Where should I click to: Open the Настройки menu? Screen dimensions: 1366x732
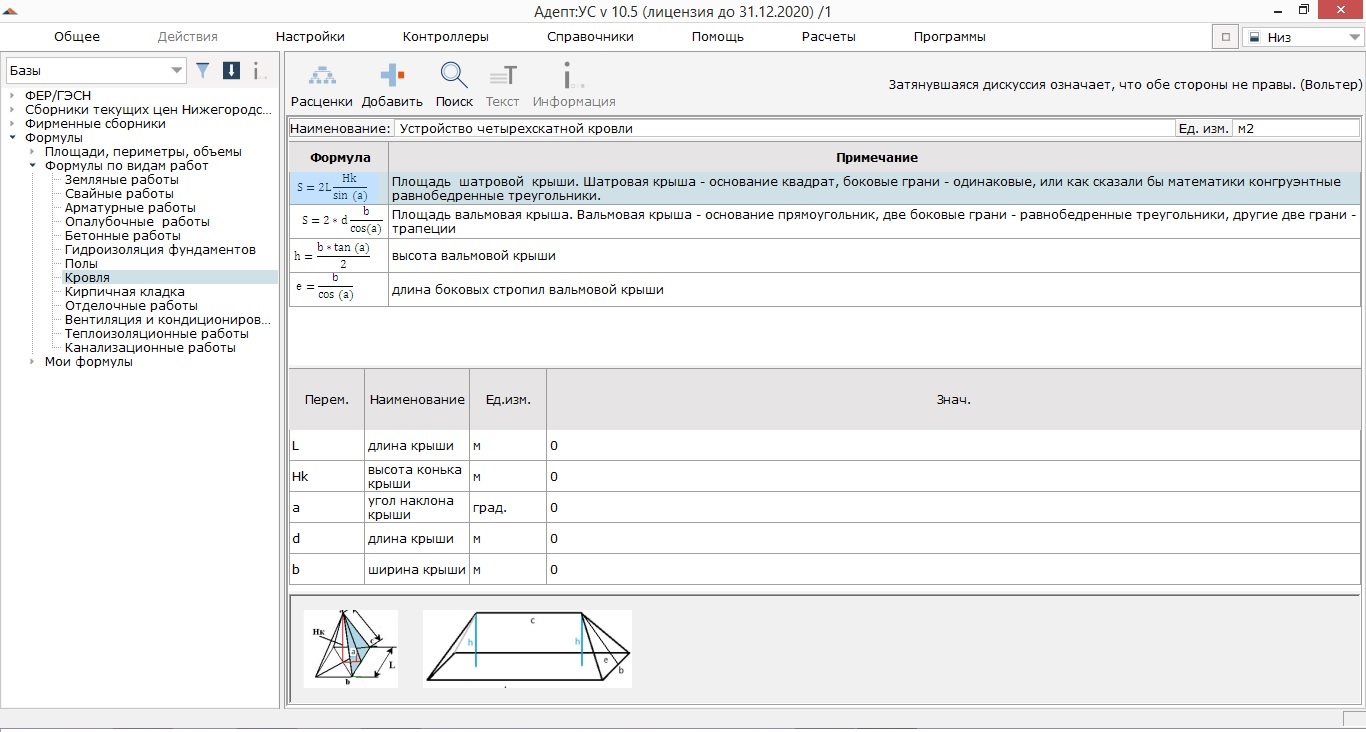coord(310,37)
